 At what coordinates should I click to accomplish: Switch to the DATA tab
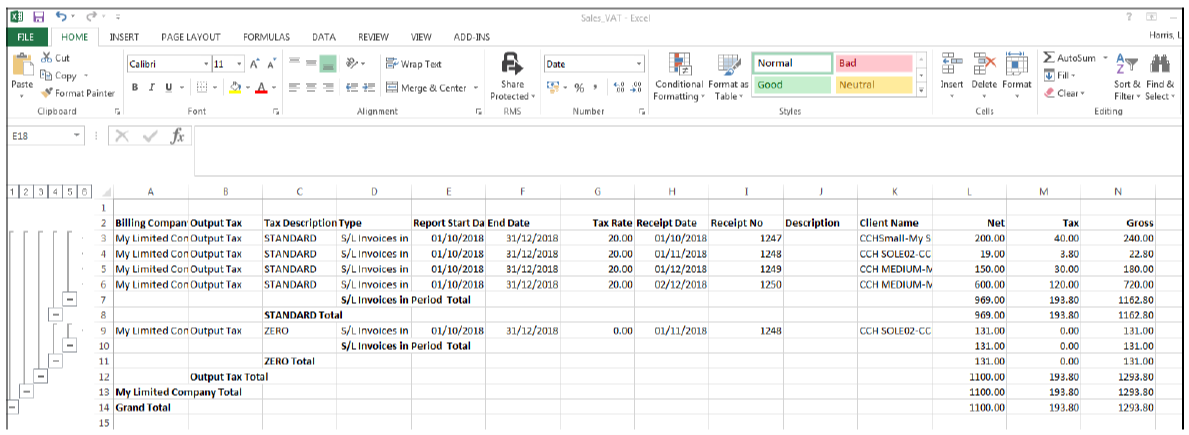click(324, 36)
